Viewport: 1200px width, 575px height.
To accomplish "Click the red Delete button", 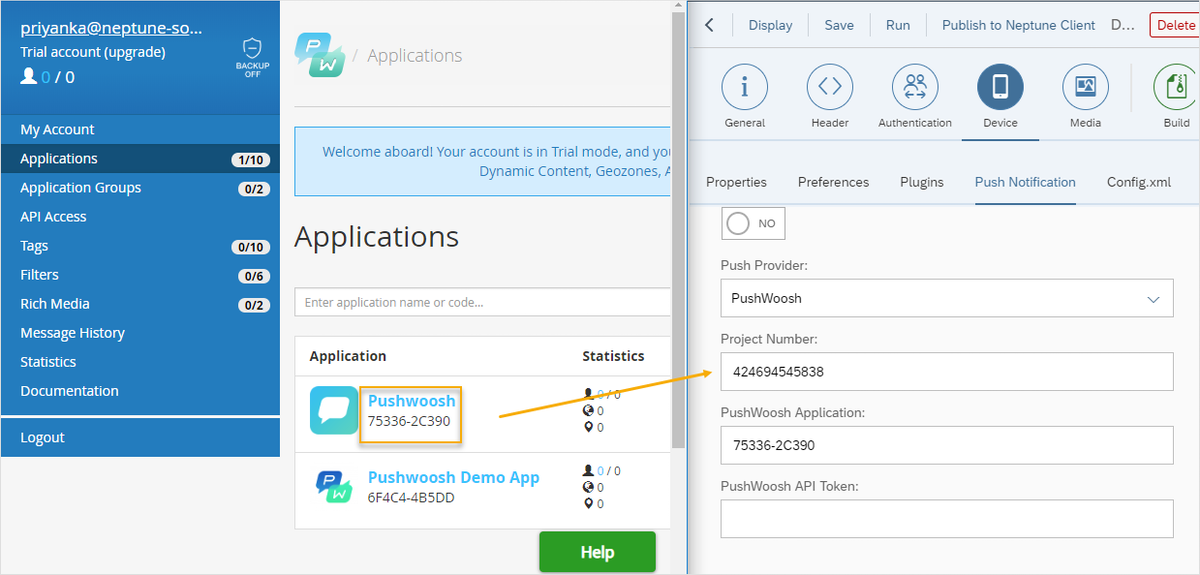I will tap(1175, 25).
